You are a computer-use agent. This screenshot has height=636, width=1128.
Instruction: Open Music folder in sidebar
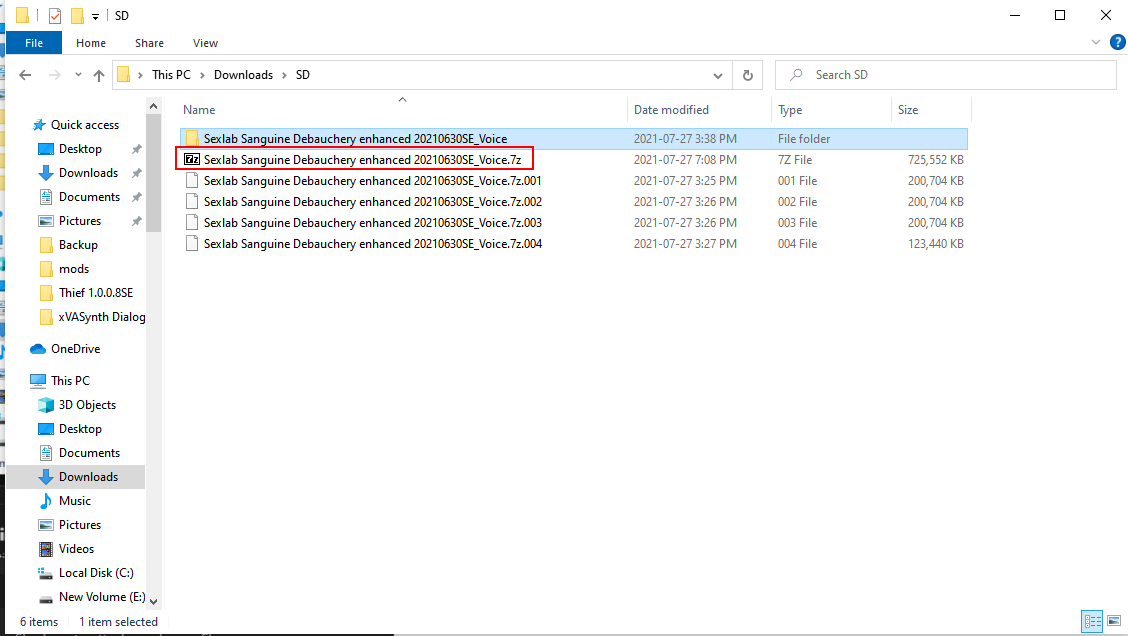coord(75,501)
